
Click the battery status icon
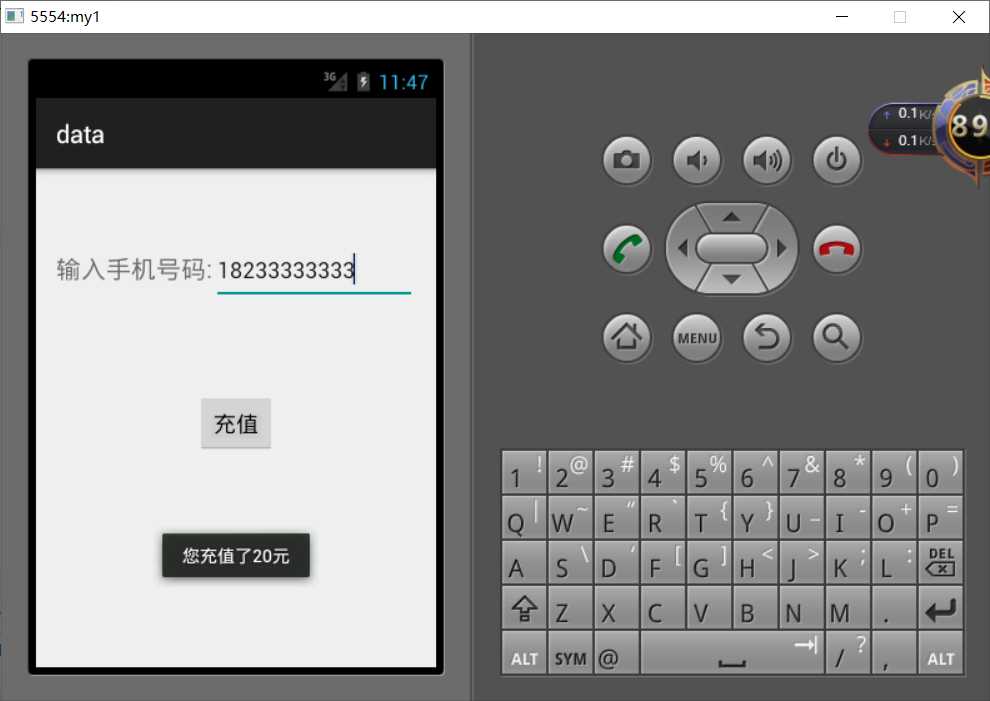click(363, 81)
